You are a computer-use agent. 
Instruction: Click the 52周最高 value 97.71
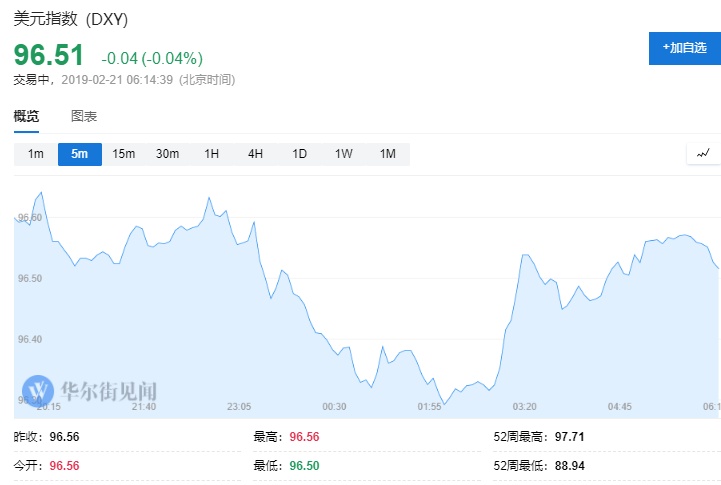click(585, 438)
